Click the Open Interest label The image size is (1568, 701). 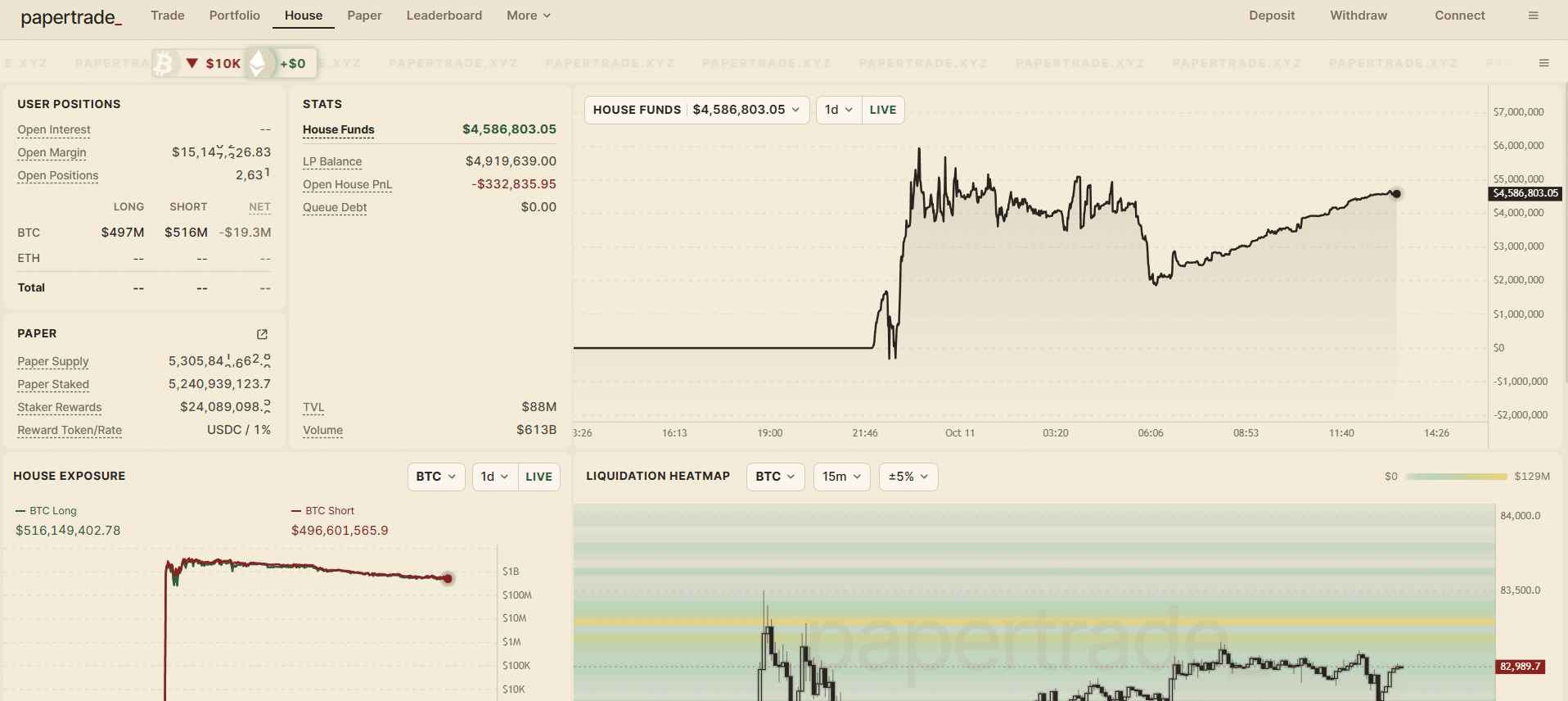pyautogui.click(x=54, y=129)
